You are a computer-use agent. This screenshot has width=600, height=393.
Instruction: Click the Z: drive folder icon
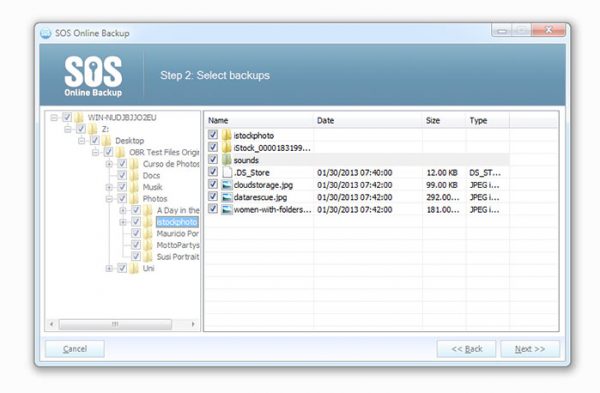93,129
